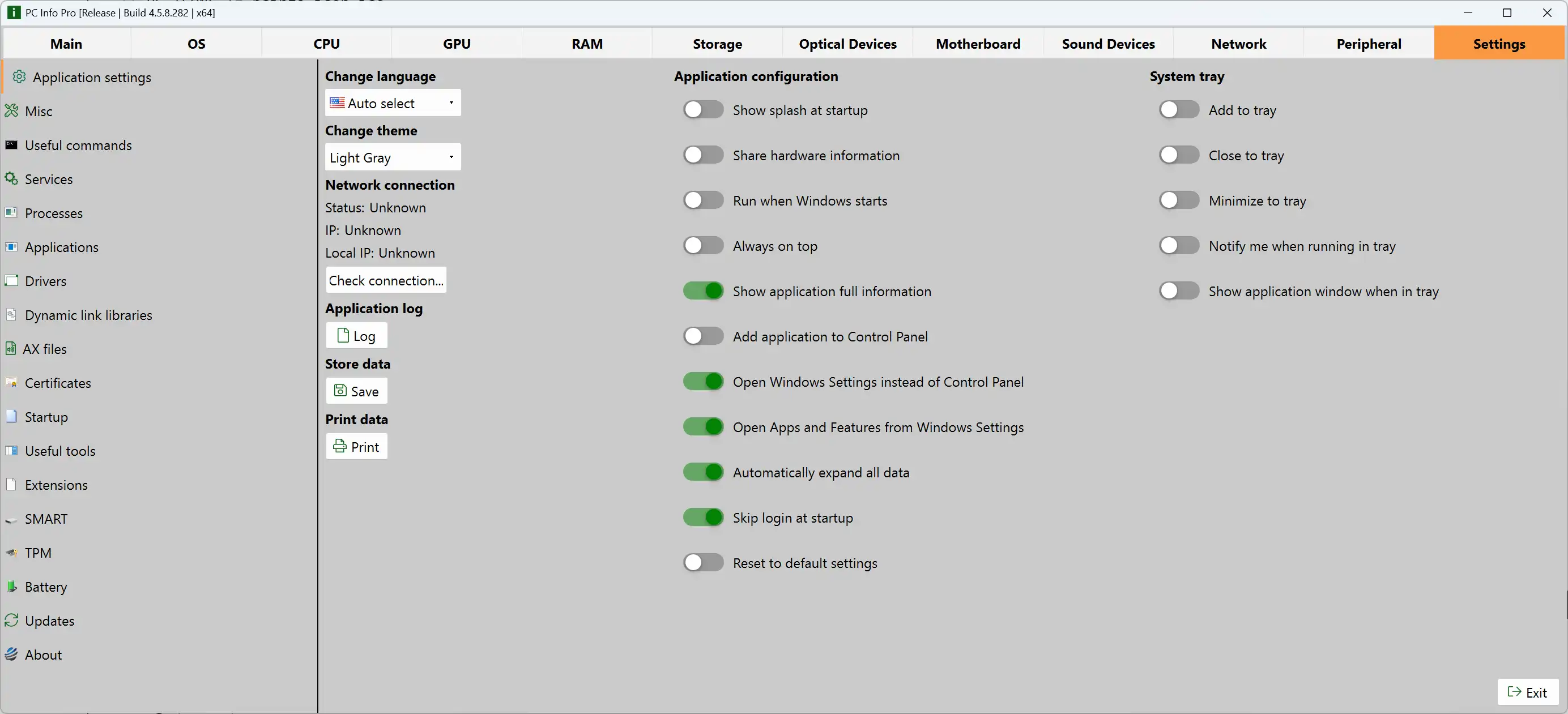Click the Certificates icon
Viewport: 1568px width, 714px height.
point(11,383)
